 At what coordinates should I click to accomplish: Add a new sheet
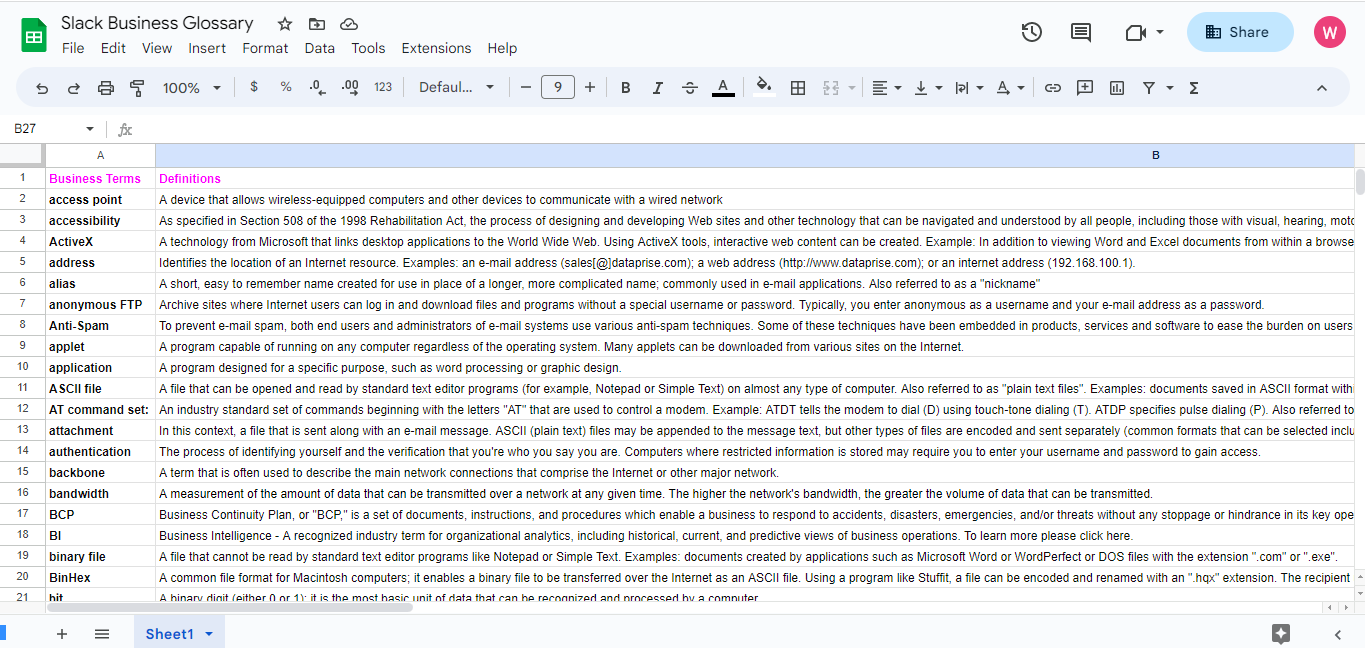click(x=62, y=634)
